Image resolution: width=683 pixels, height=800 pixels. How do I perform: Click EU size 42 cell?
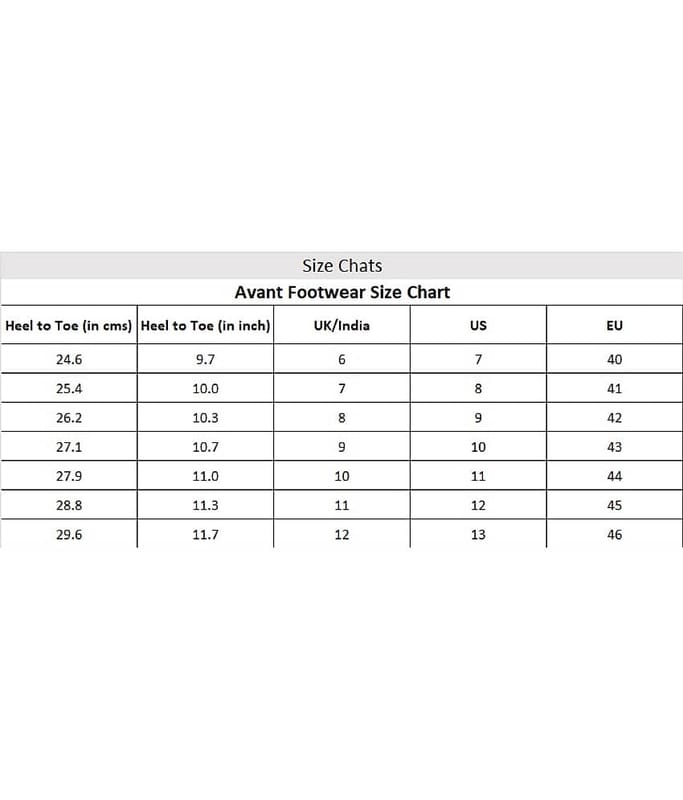(x=614, y=418)
